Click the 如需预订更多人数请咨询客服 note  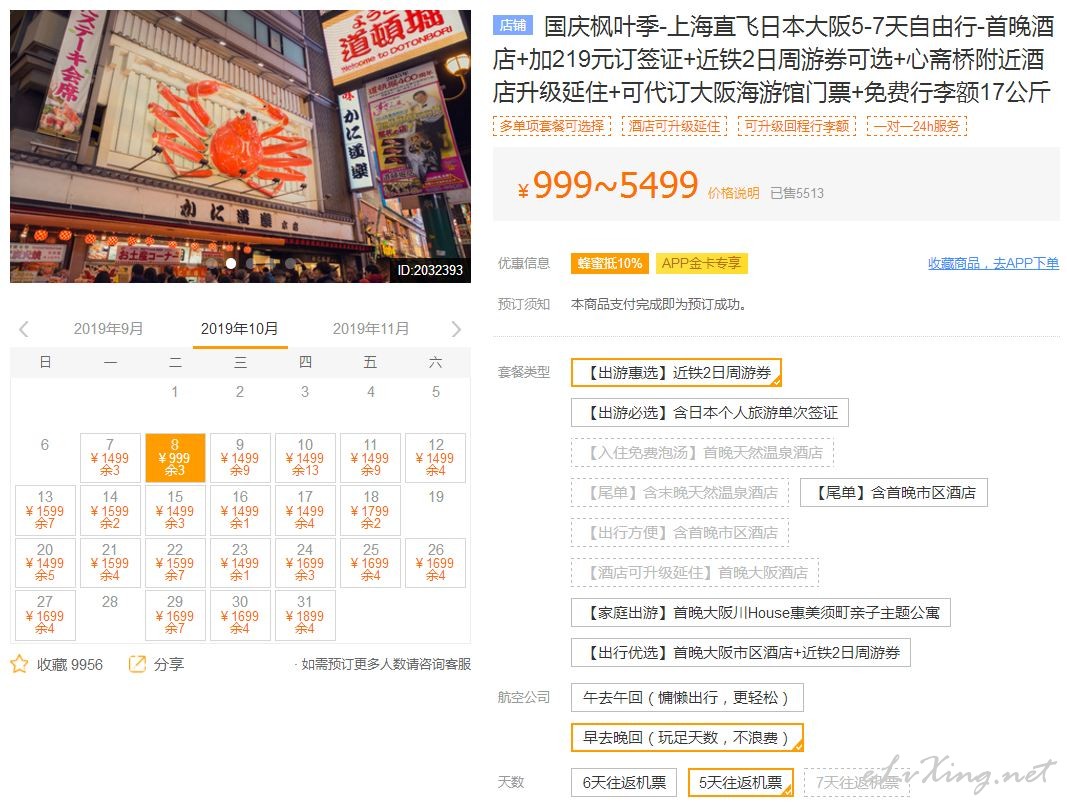[x=386, y=664]
